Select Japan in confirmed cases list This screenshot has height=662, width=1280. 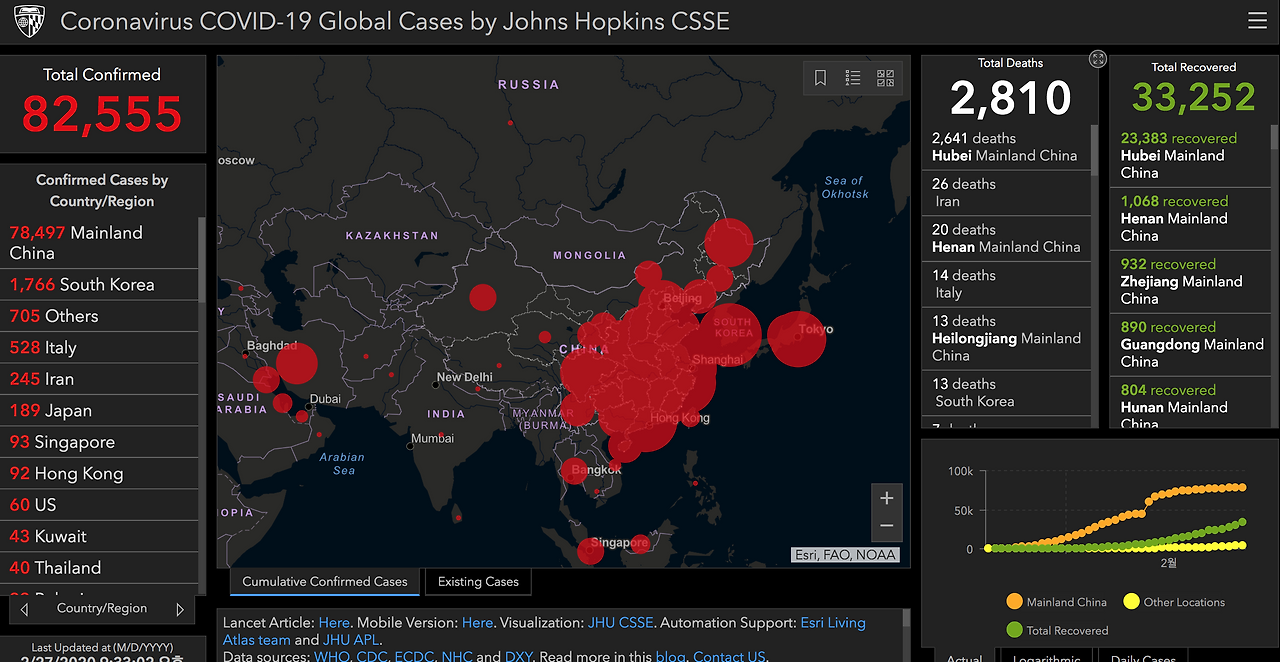[100, 411]
